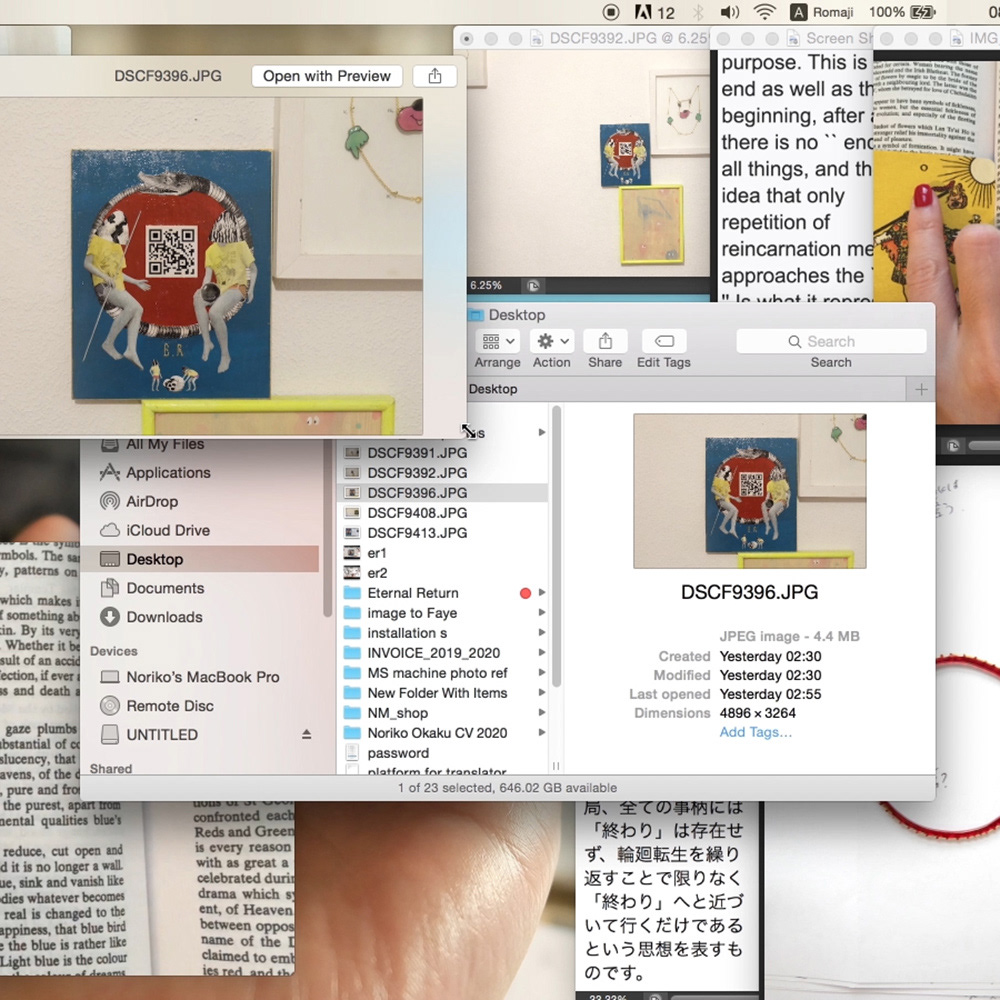Click the Desktop folder title in Finder titlebar
The image size is (1000, 1000).
coord(507,314)
